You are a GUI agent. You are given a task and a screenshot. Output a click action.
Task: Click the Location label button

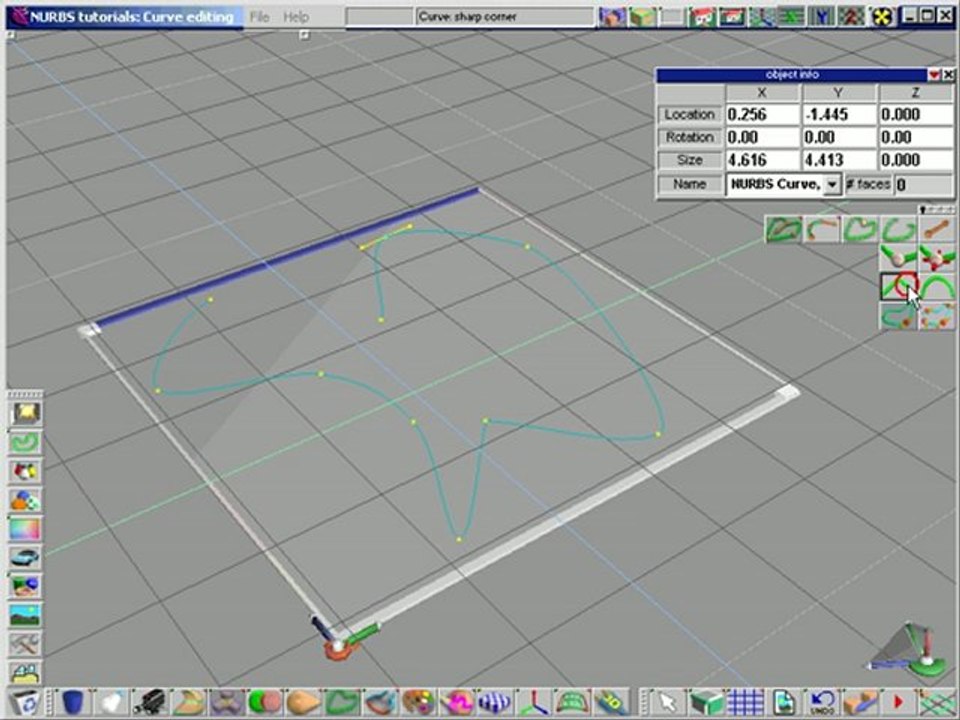pyautogui.click(x=690, y=114)
